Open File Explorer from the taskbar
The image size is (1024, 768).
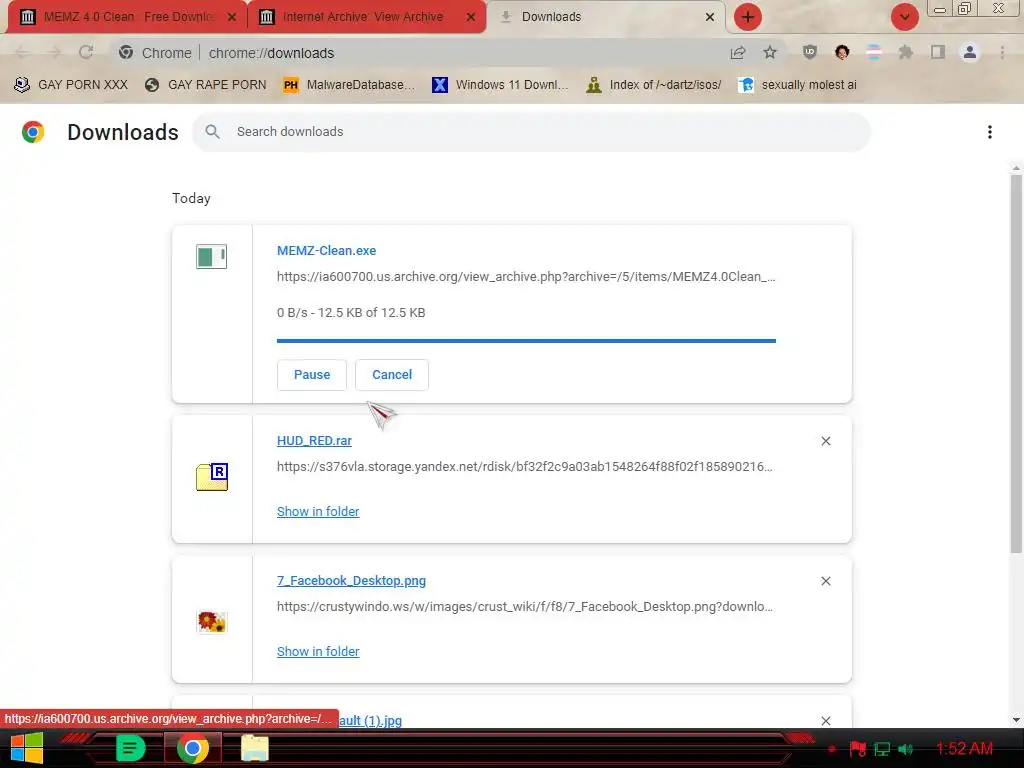[255, 748]
